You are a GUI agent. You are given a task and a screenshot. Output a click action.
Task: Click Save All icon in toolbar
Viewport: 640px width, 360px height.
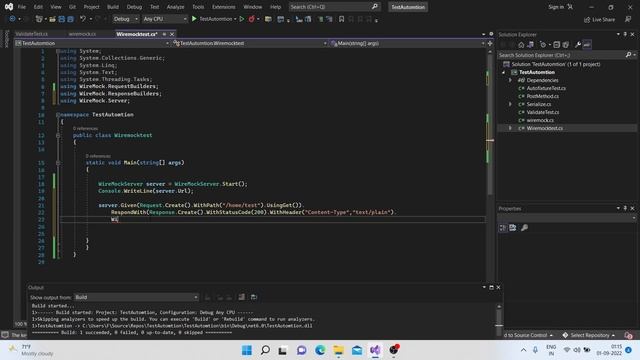click(70, 19)
